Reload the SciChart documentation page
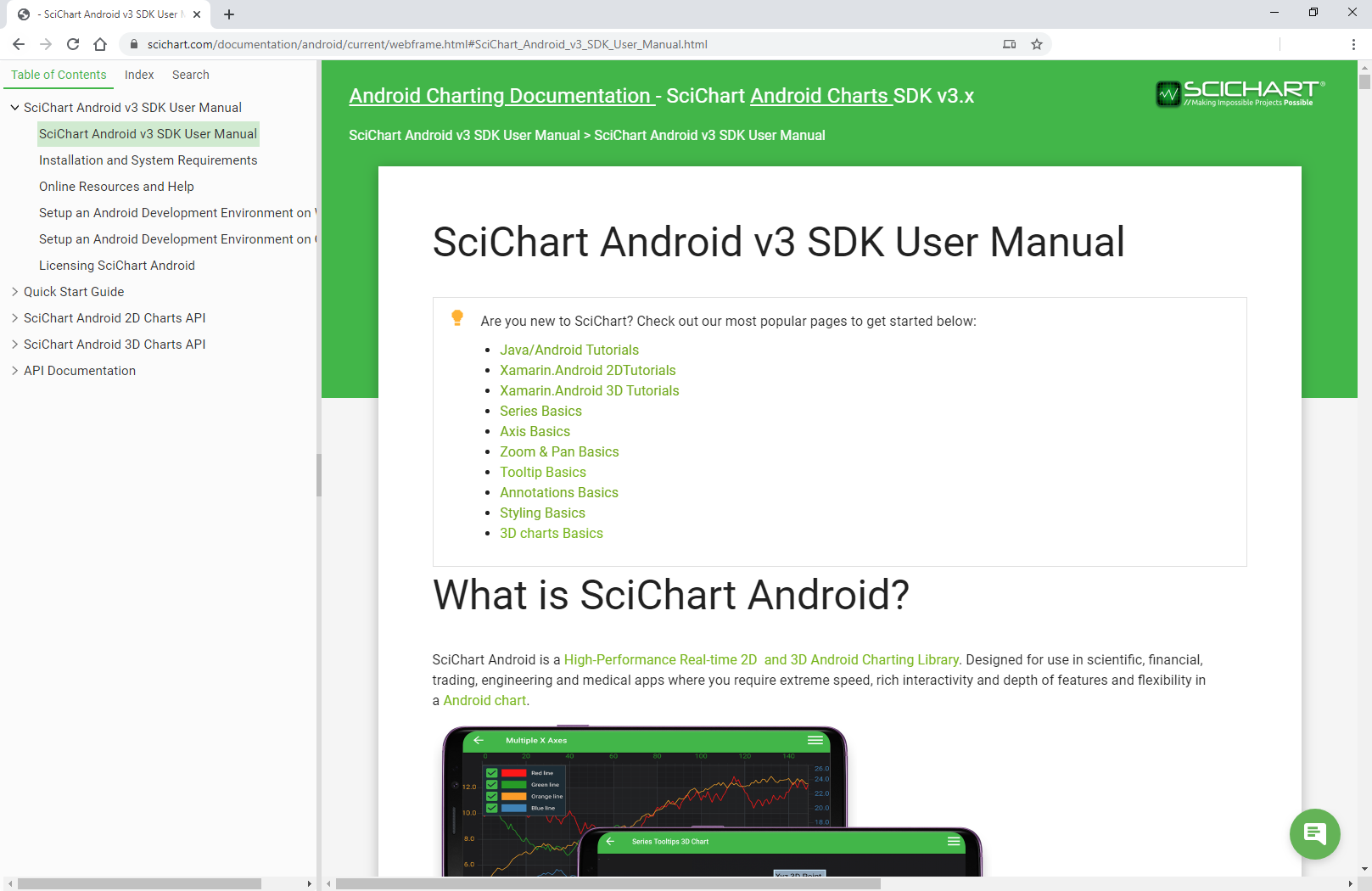 [x=73, y=44]
